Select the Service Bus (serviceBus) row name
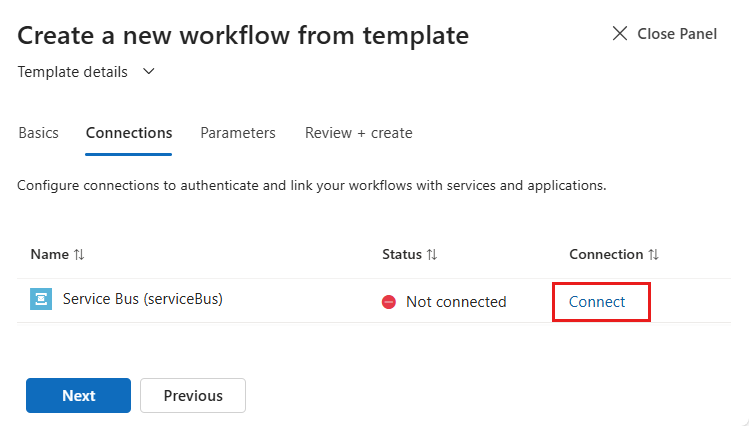 click(x=142, y=299)
